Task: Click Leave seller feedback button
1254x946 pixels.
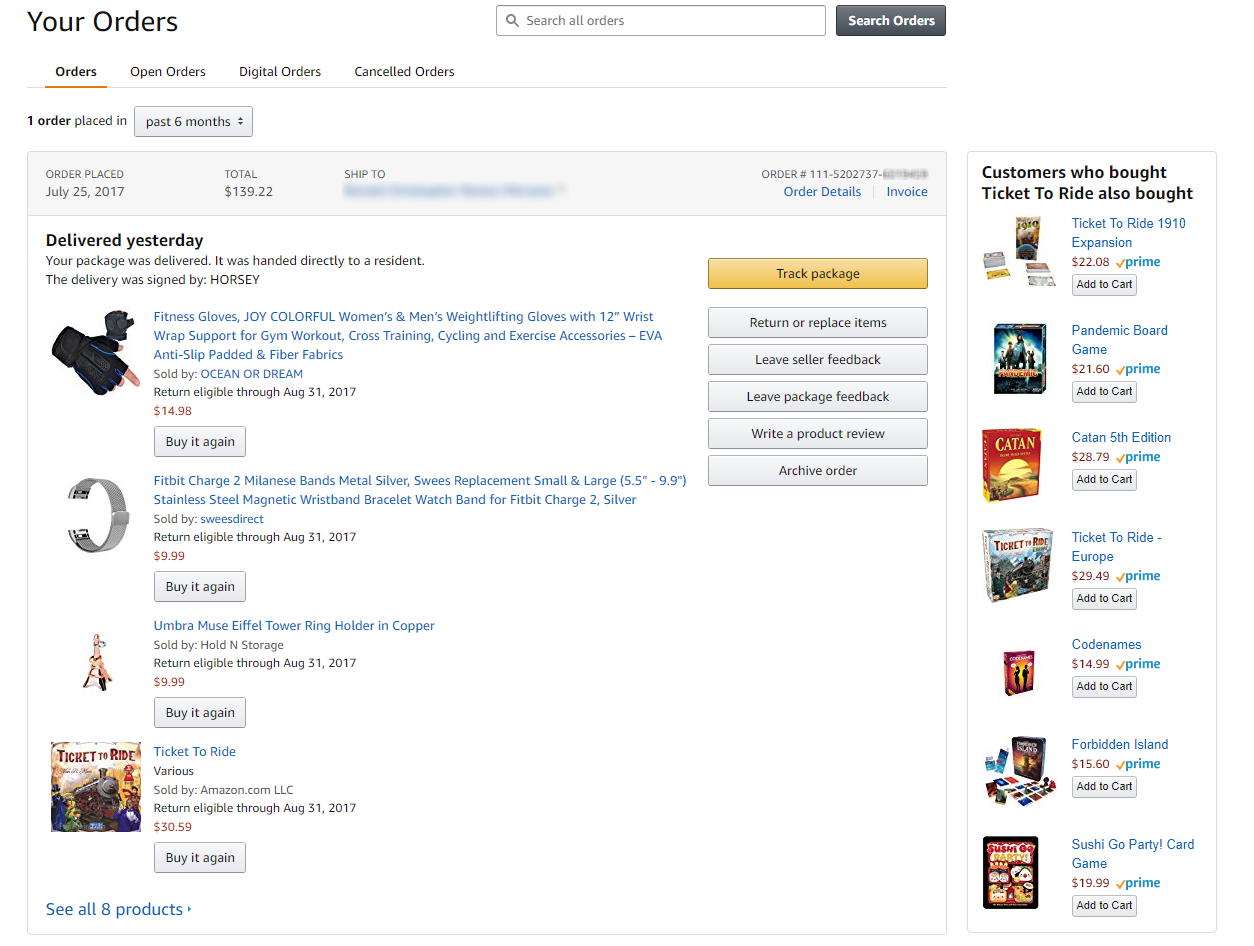Action: coord(818,360)
